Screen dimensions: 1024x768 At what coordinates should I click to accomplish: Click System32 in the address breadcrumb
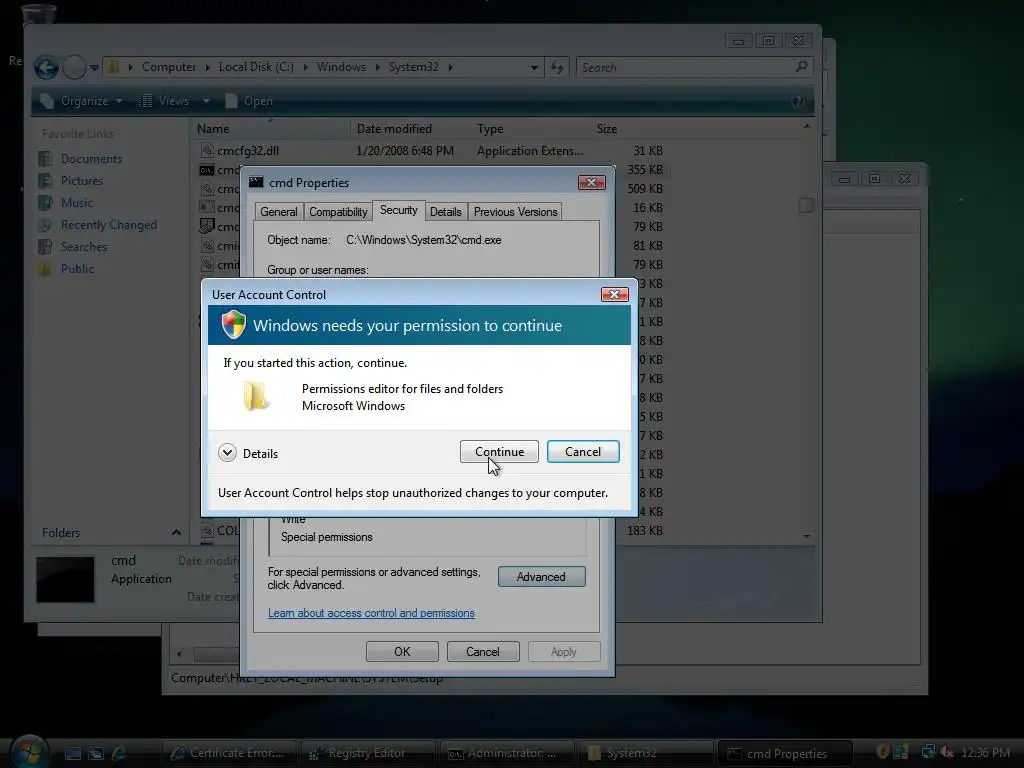413,67
